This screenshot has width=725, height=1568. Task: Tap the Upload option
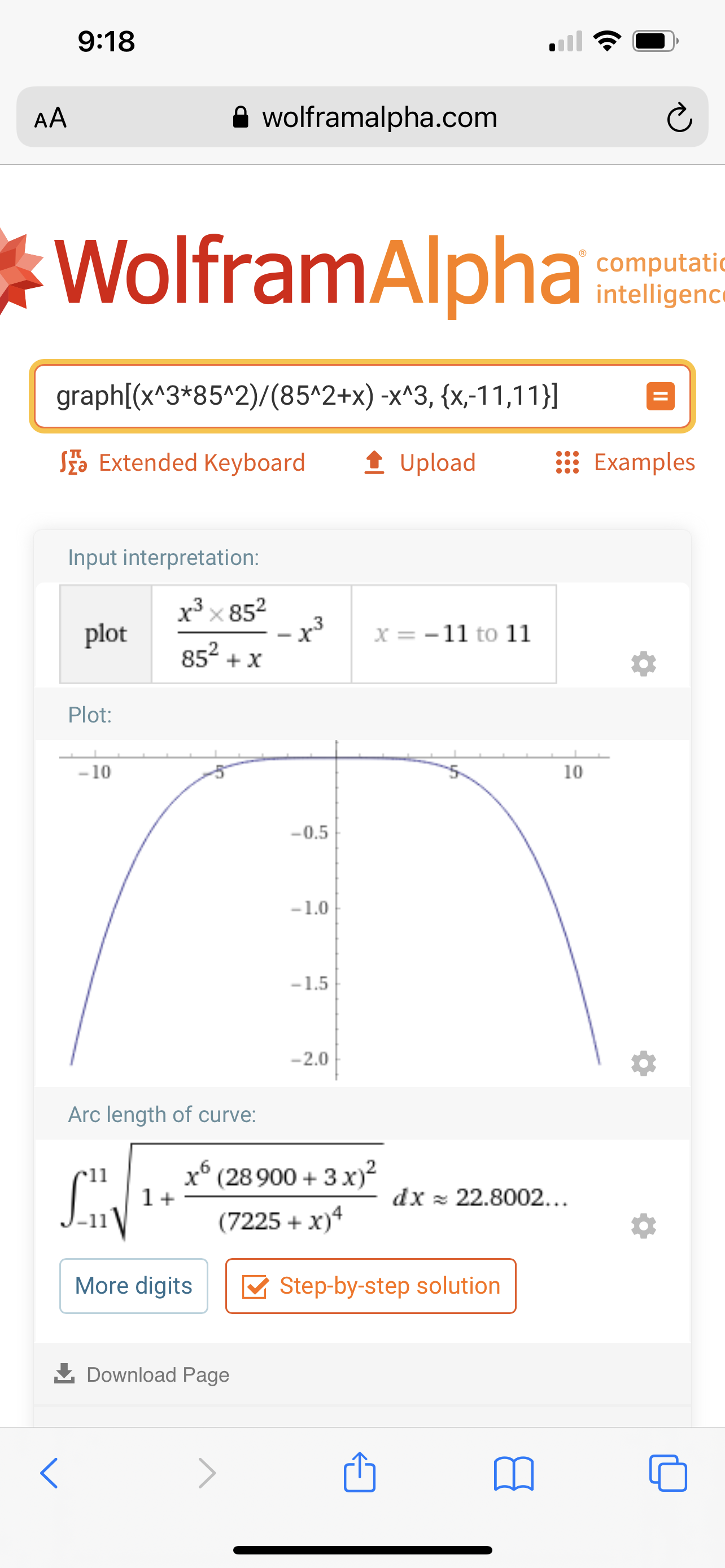[x=420, y=463]
